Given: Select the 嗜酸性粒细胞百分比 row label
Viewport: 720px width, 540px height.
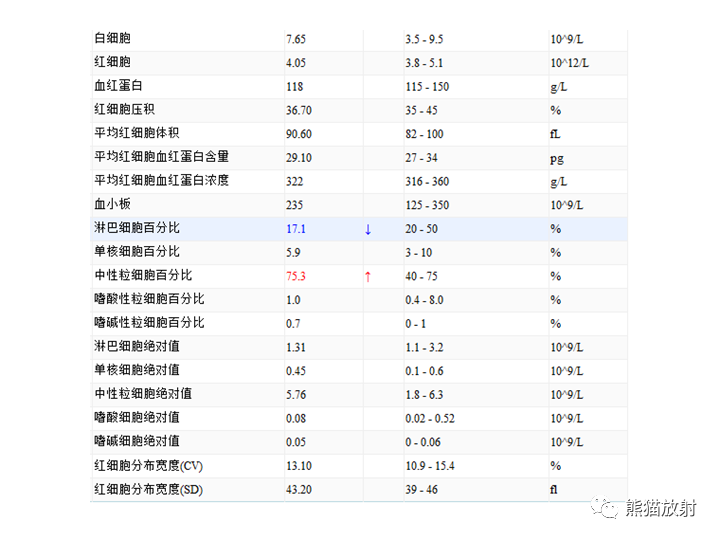Looking at the screenshot, I should click(x=149, y=299).
